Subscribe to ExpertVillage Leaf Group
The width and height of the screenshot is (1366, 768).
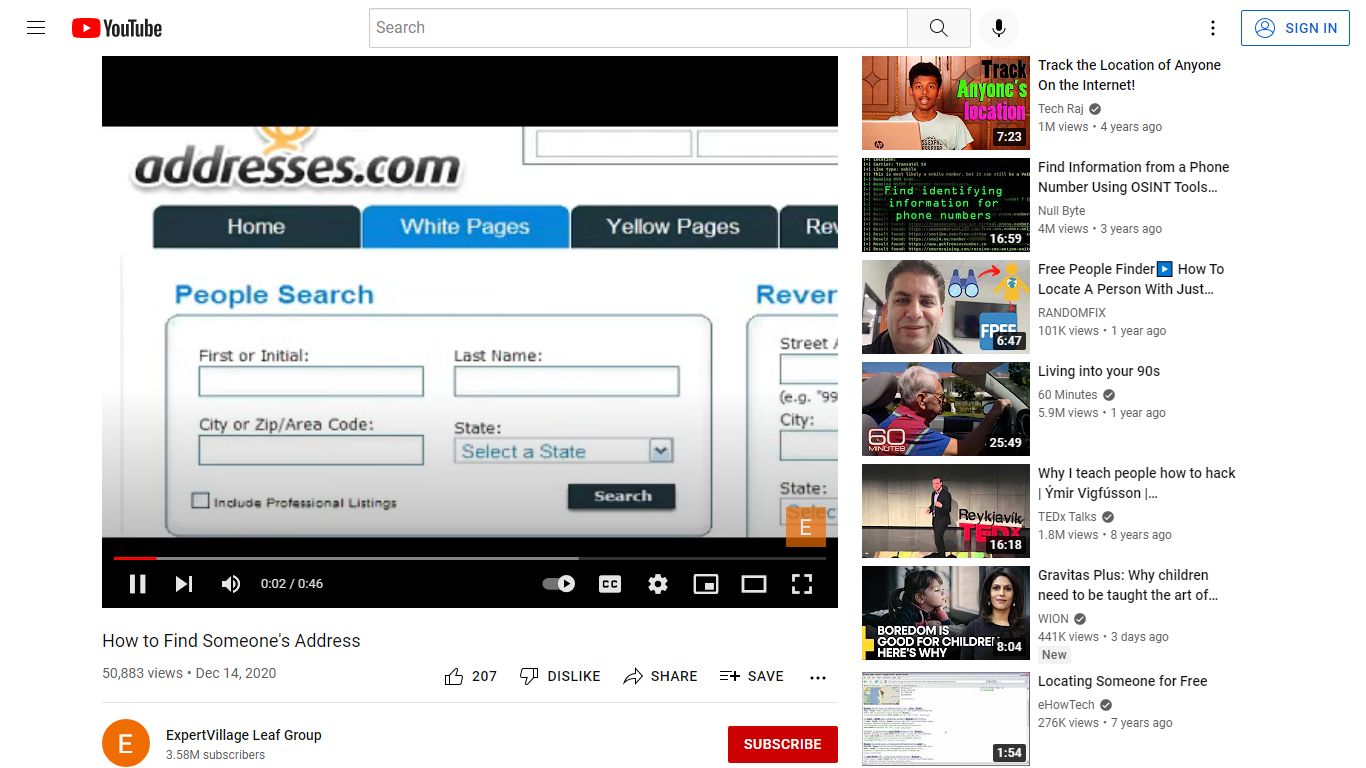pyautogui.click(x=783, y=744)
